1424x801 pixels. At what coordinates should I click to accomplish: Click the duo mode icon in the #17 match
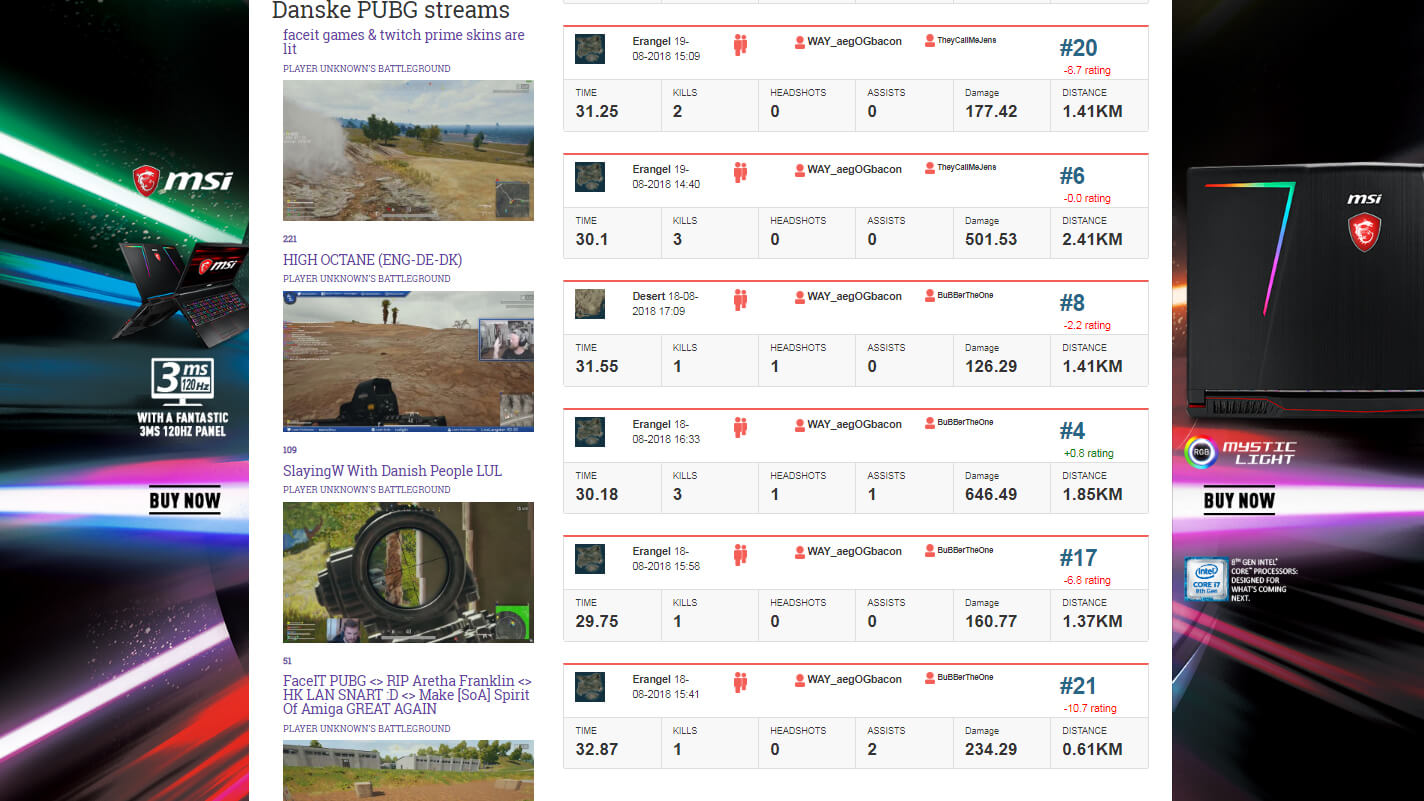(740, 555)
